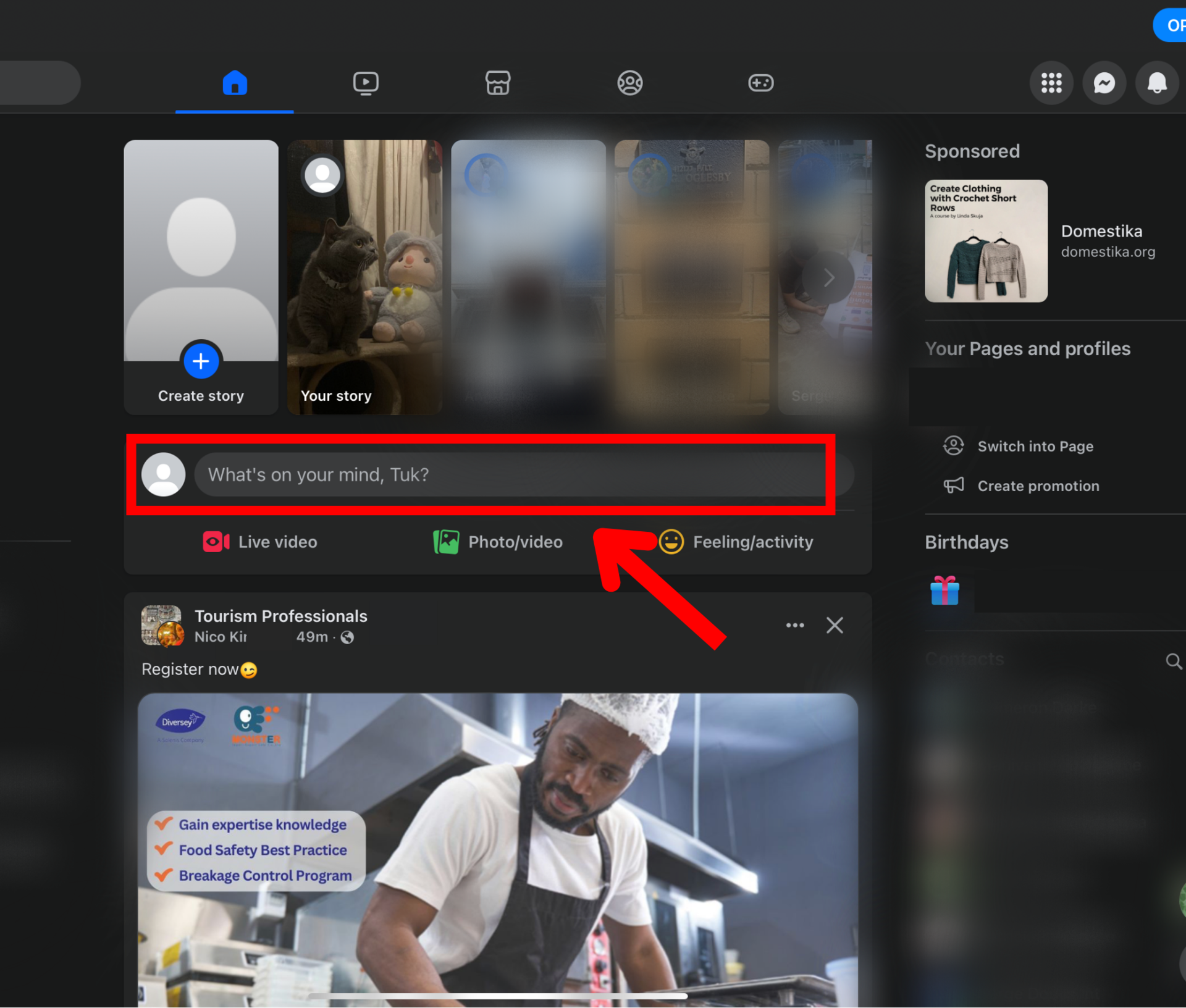
Task: Open Messenger chats icon
Action: coord(1104,83)
